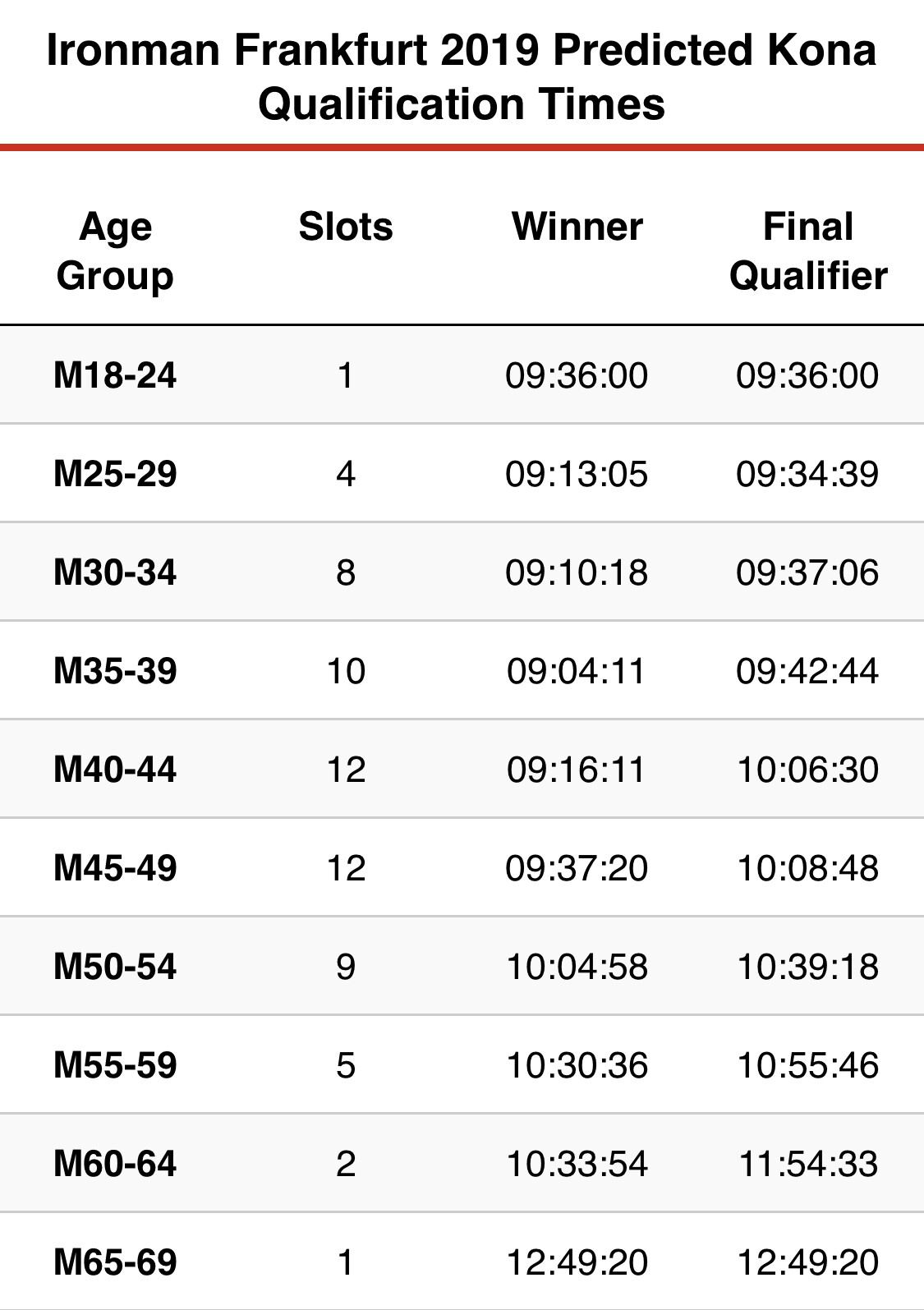Screen dimensions: 924x1310
Task: Click the M50-54 slots value 9
Action: click(x=346, y=967)
